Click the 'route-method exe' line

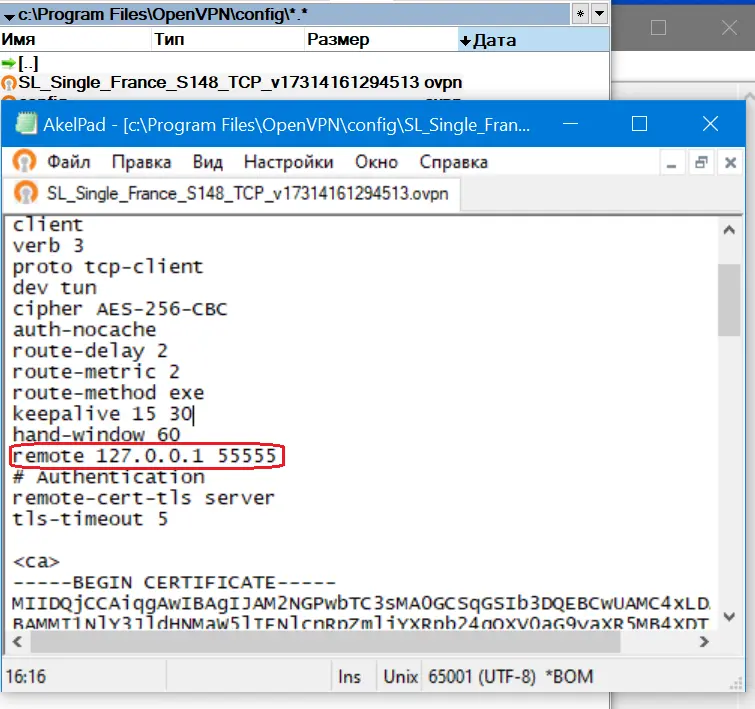(108, 393)
